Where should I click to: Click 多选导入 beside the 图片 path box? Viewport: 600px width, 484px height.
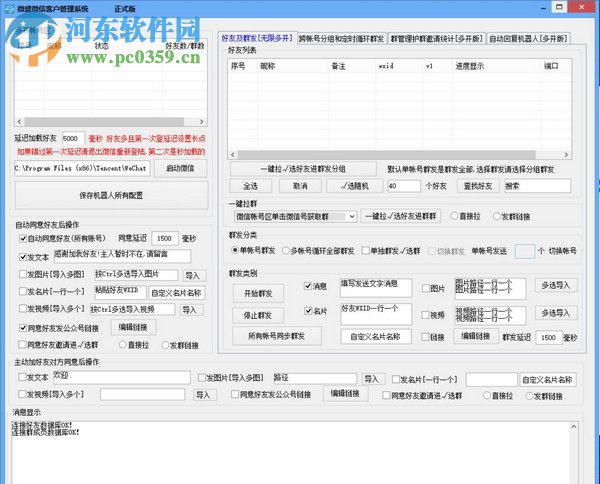[x=556, y=285]
